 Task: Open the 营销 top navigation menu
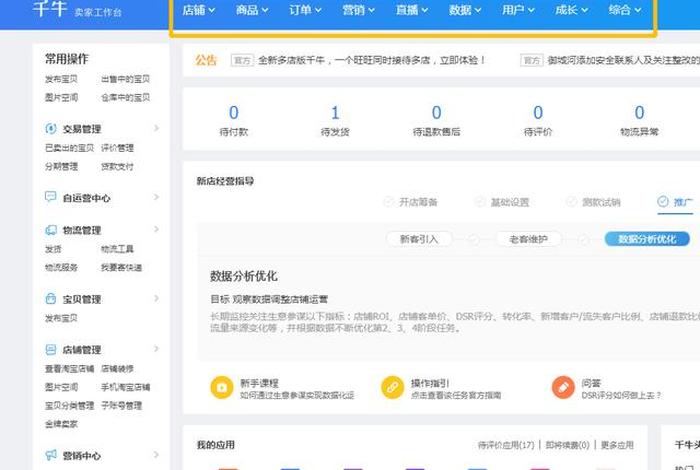point(358,10)
